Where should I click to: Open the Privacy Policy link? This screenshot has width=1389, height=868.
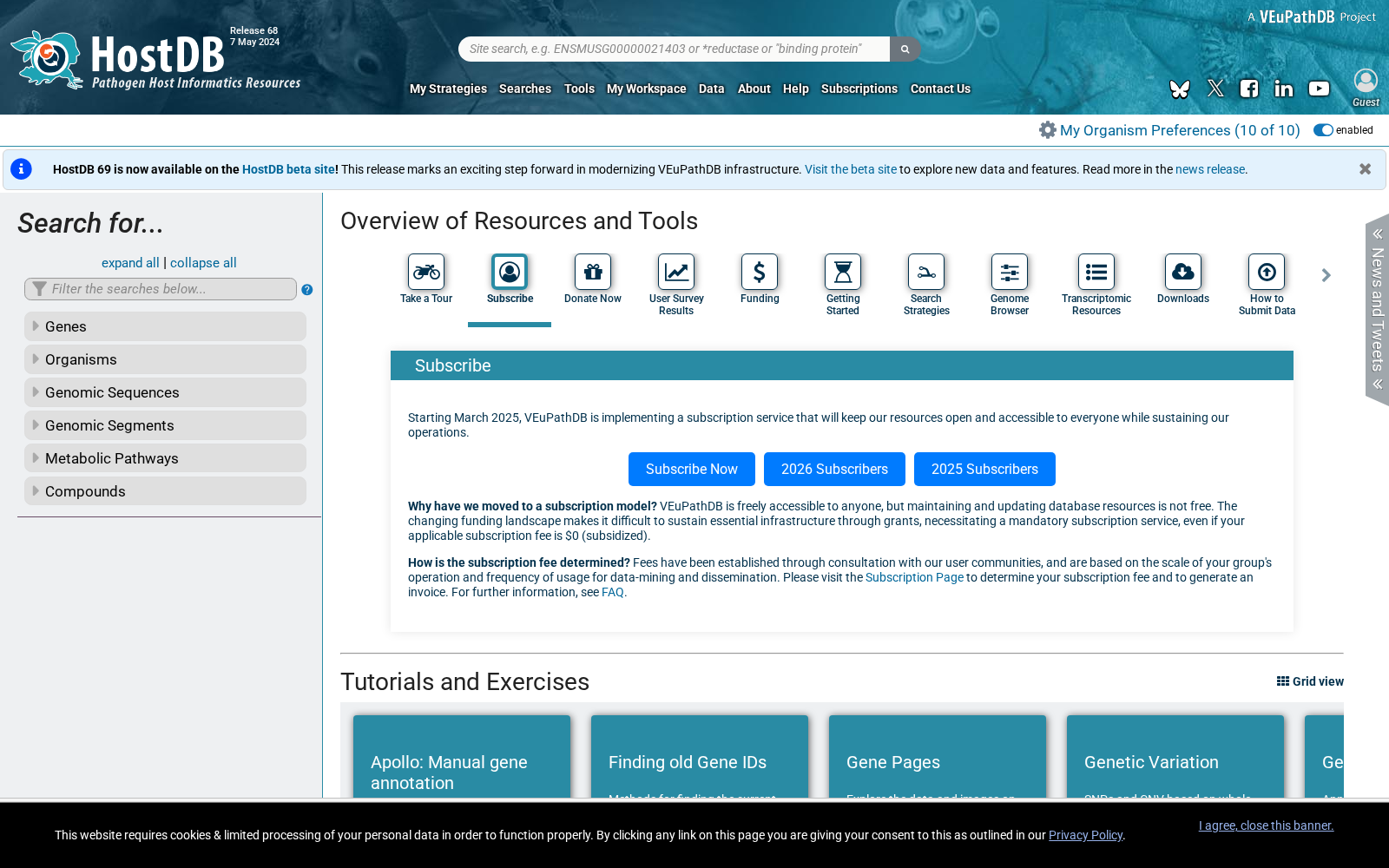(x=1085, y=835)
